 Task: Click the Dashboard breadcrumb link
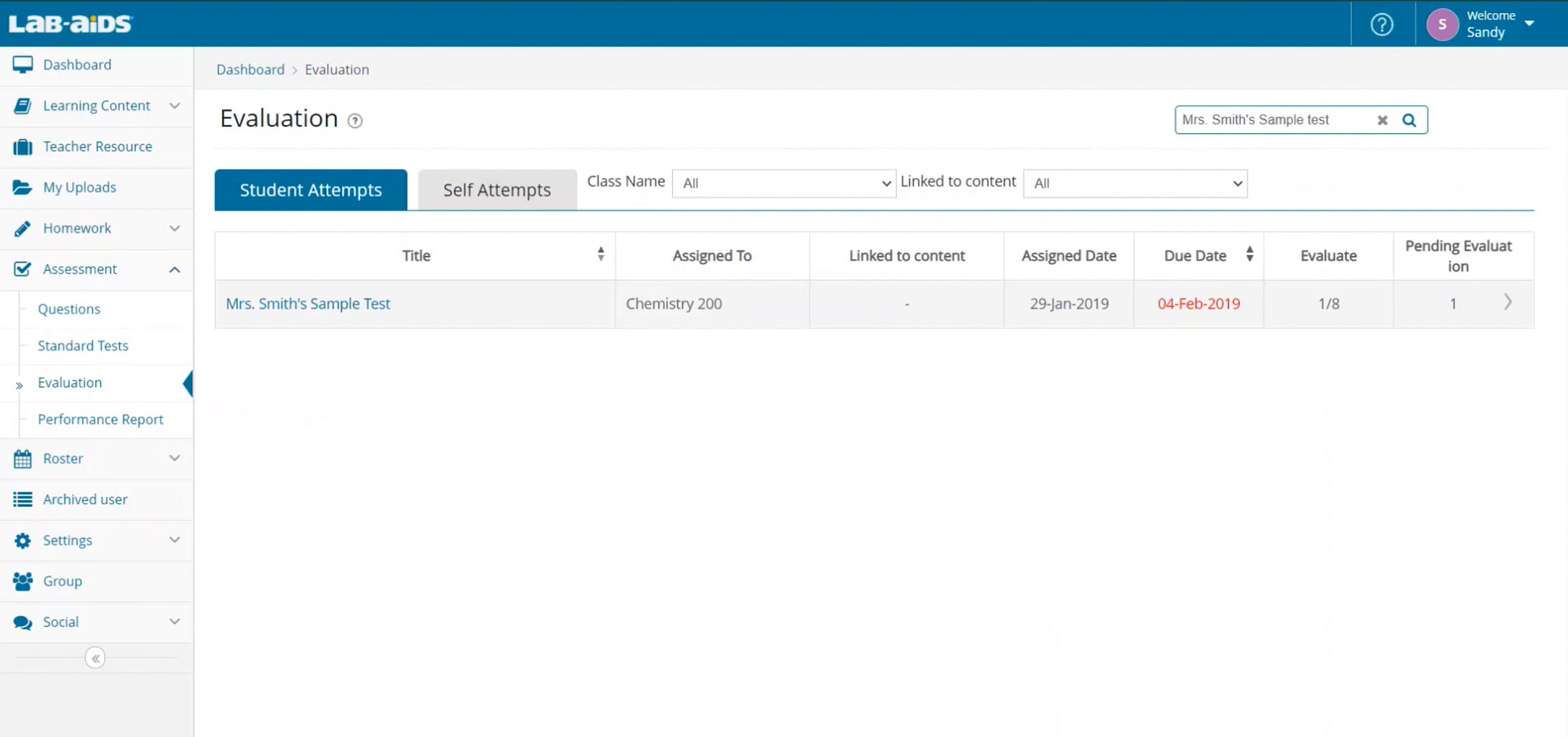click(x=251, y=69)
